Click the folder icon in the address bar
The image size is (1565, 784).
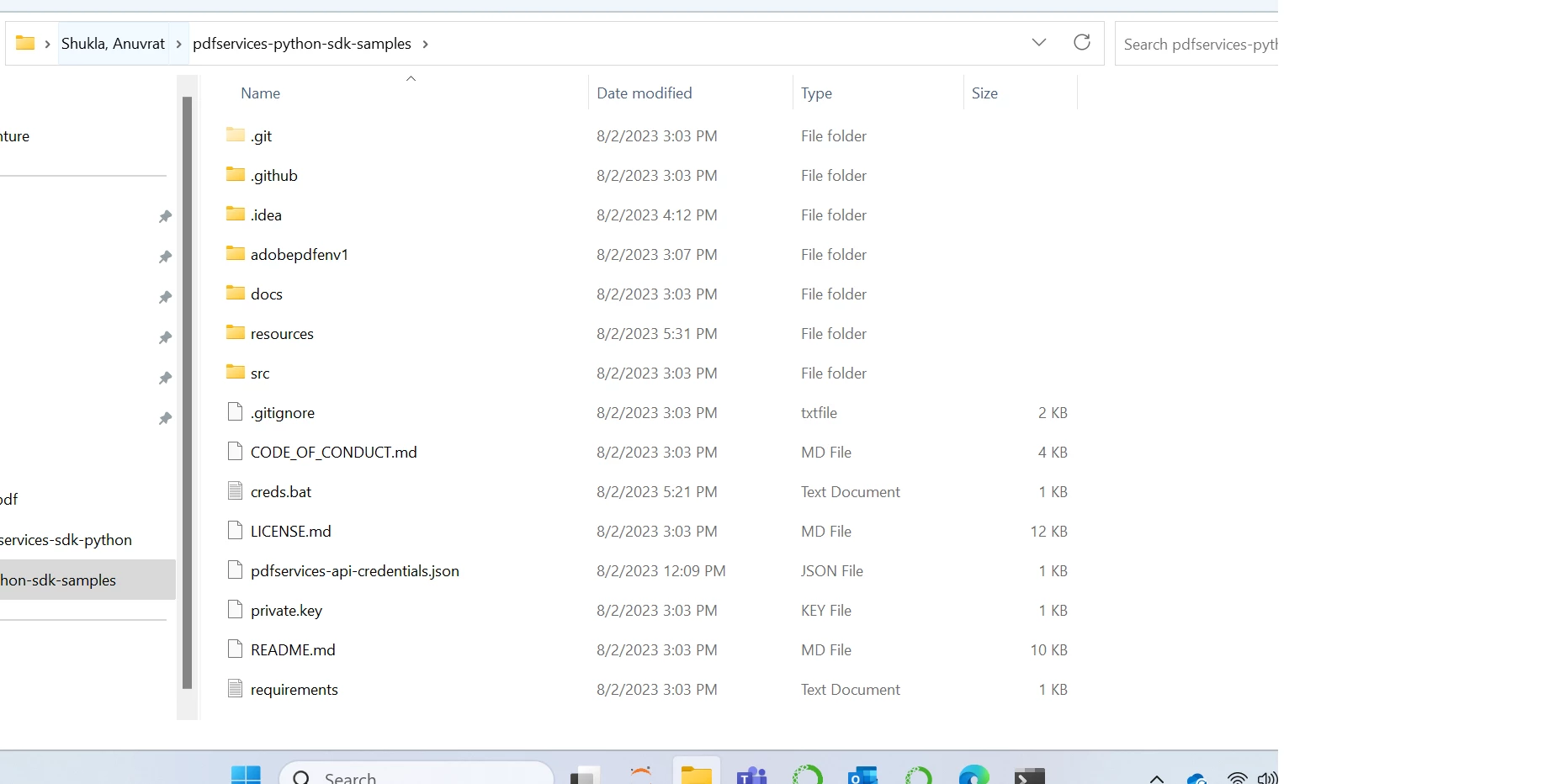[x=25, y=43]
